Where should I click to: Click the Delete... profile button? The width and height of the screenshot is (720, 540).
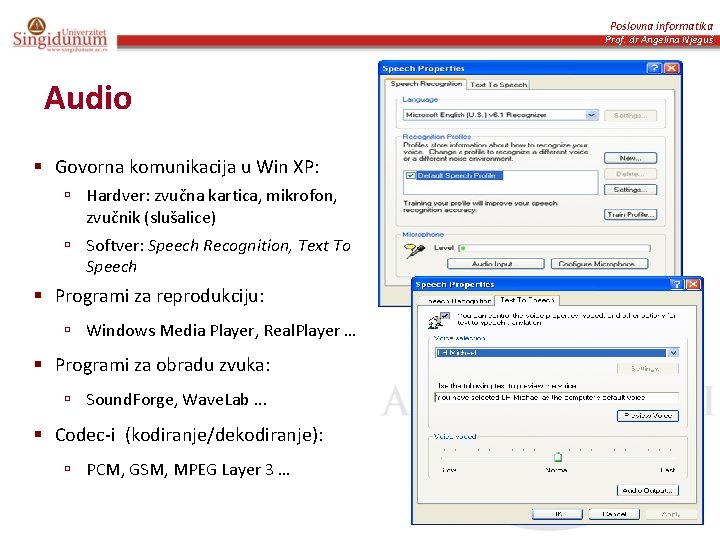pyautogui.click(x=630, y=174)
